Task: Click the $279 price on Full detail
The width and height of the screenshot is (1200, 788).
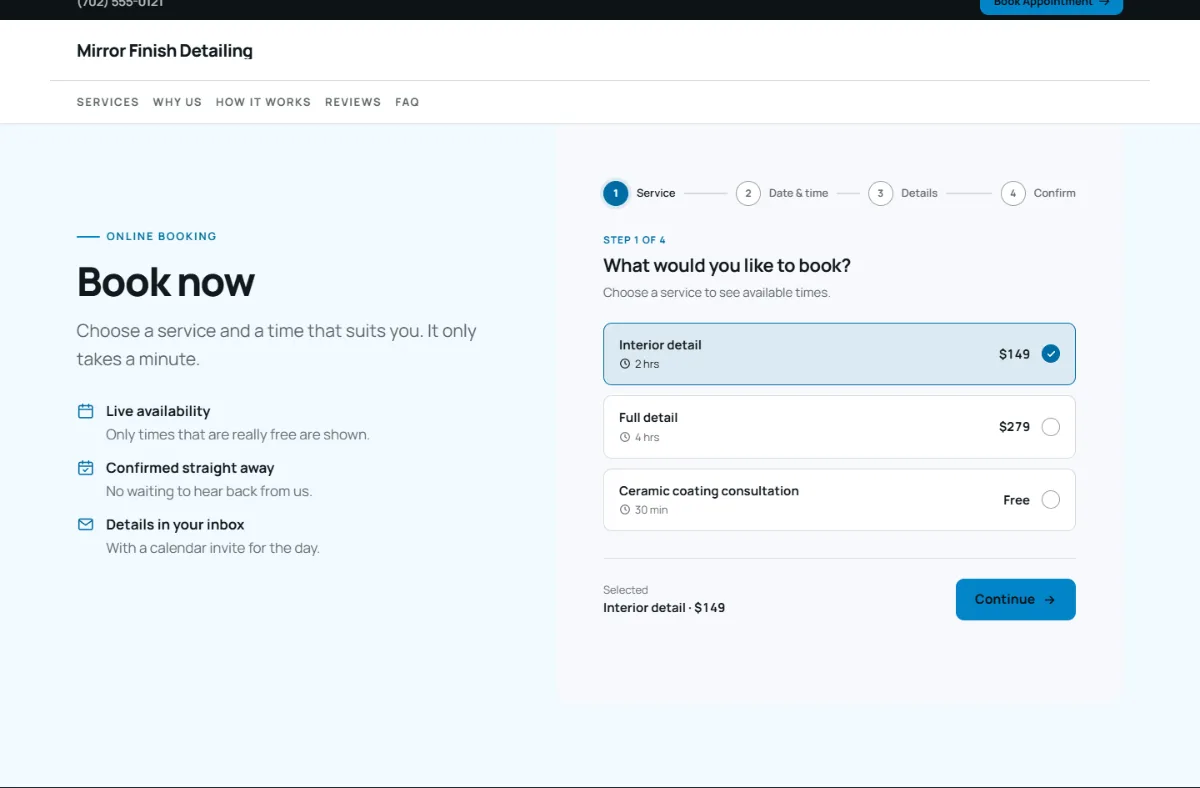Action: point(1014,427)
